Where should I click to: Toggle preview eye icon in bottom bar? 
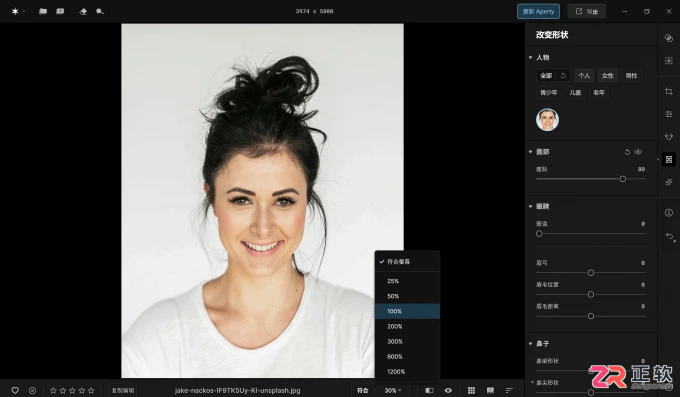[x=448, y=390]
